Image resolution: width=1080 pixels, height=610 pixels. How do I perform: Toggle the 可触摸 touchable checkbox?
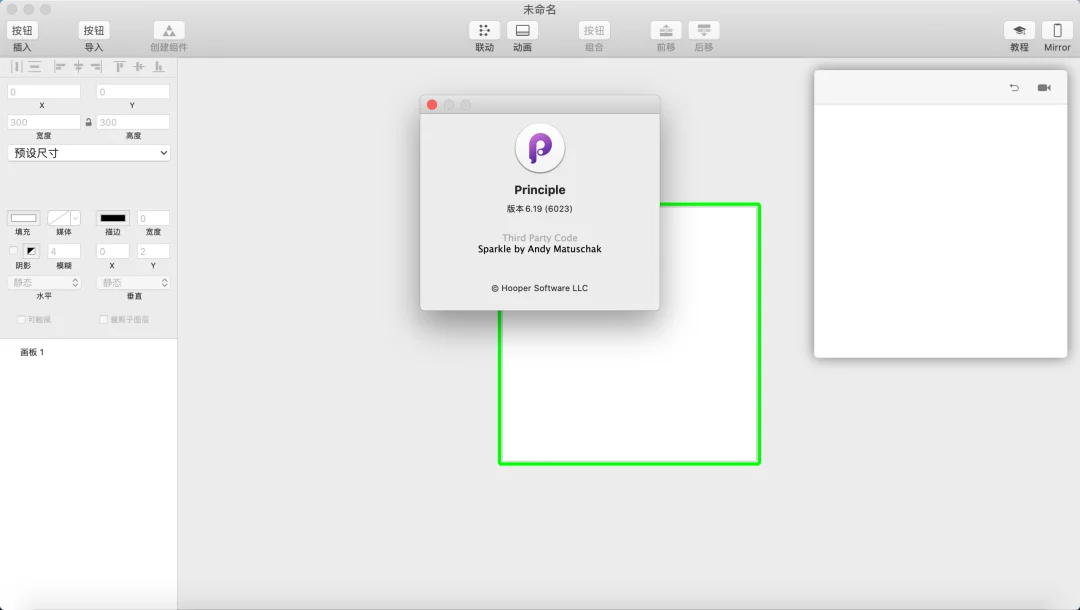(x=21, y=319)
